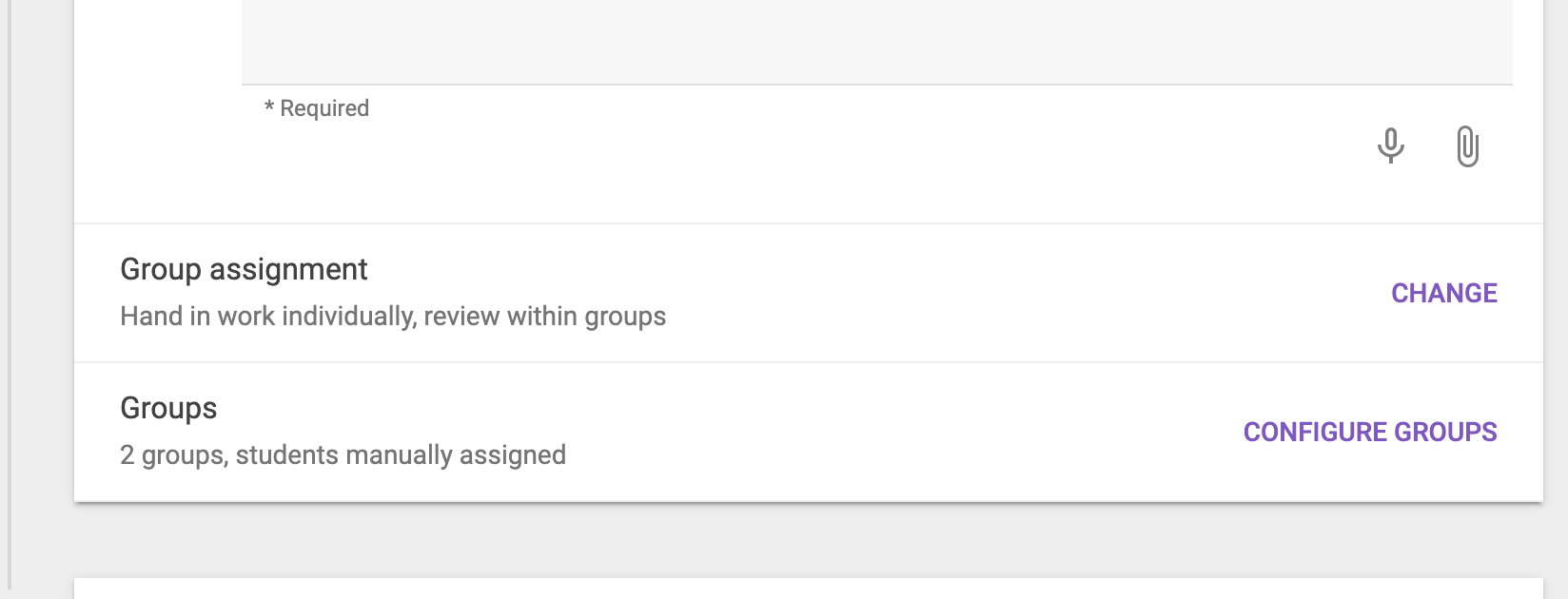
Task: Select the 'Group assignment' heading
Action: 244,269
